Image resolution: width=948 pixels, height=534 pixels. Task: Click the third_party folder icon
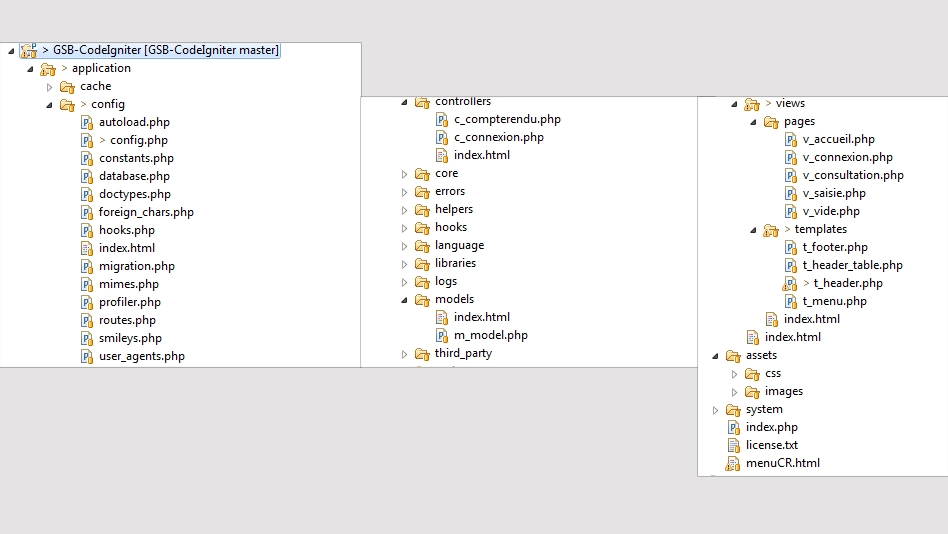point(422,354)
